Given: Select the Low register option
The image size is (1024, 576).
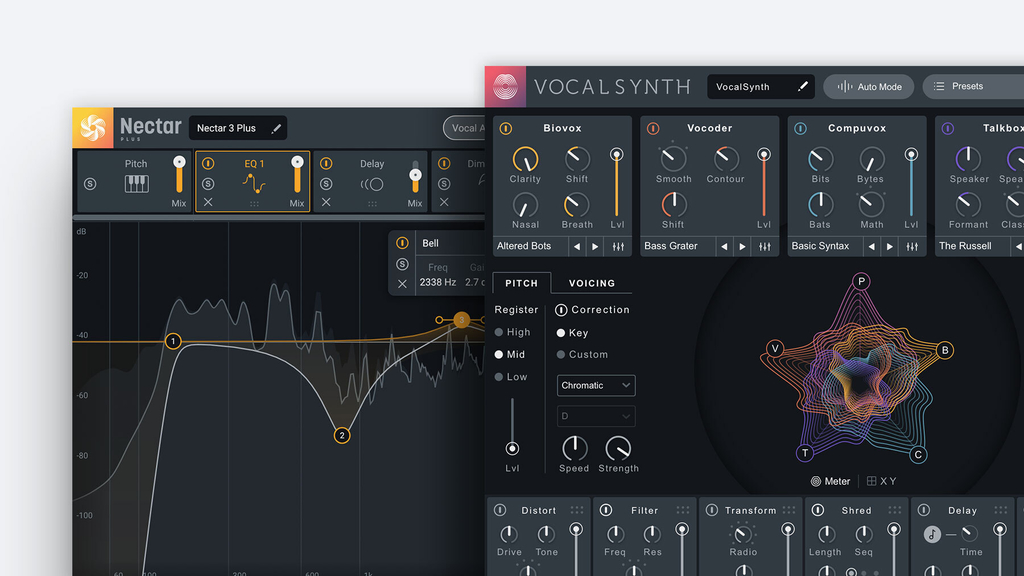Looking at the screenshot, I should (511, 377).
